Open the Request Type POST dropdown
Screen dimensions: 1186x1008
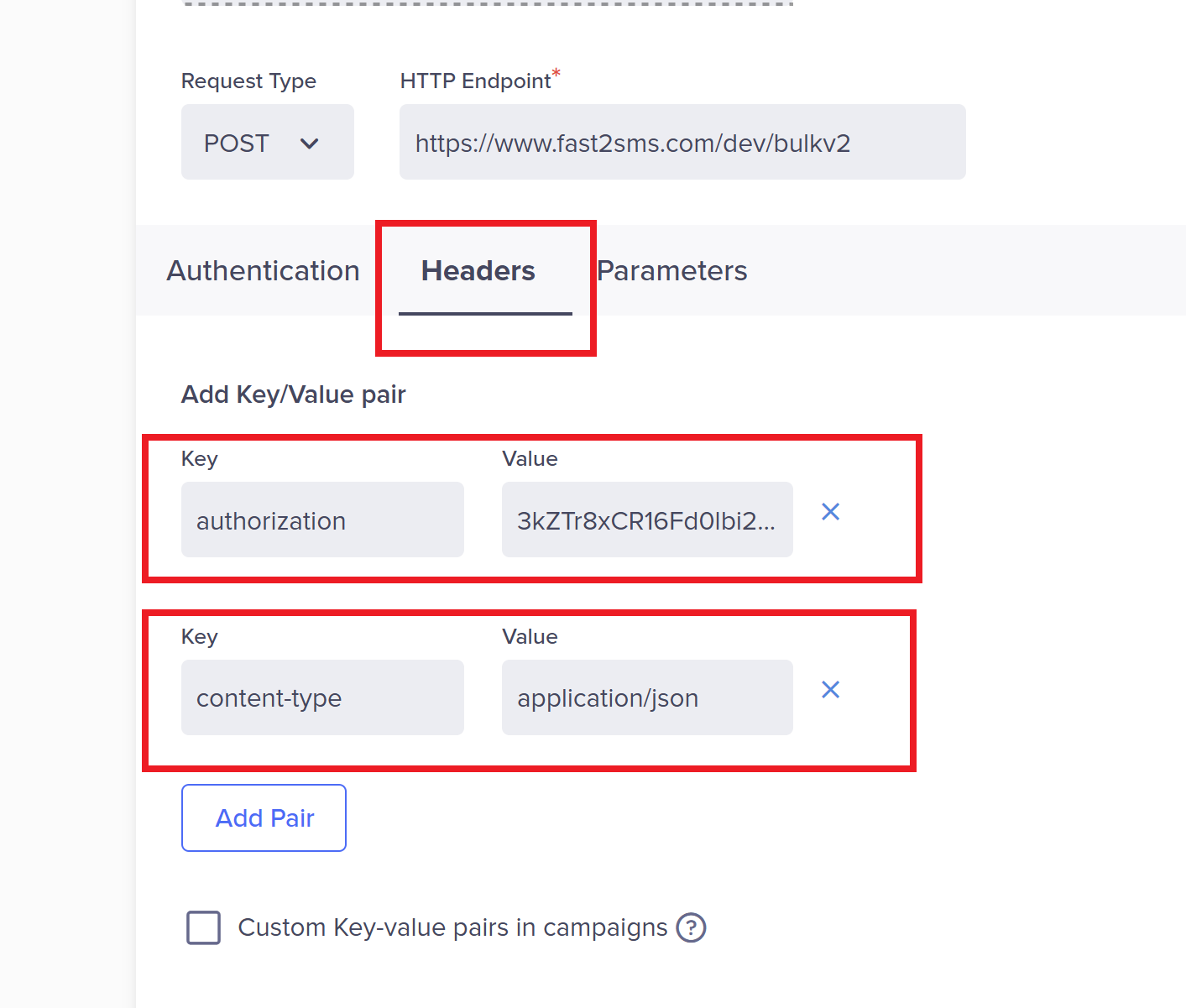pyautogui.click(x=267, y=143)
